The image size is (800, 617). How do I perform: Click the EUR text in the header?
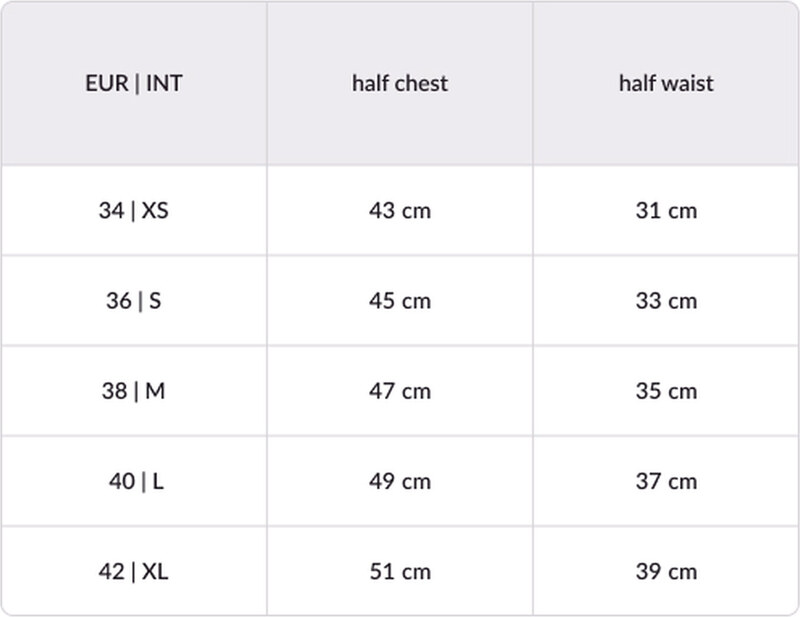coord(106,83)
